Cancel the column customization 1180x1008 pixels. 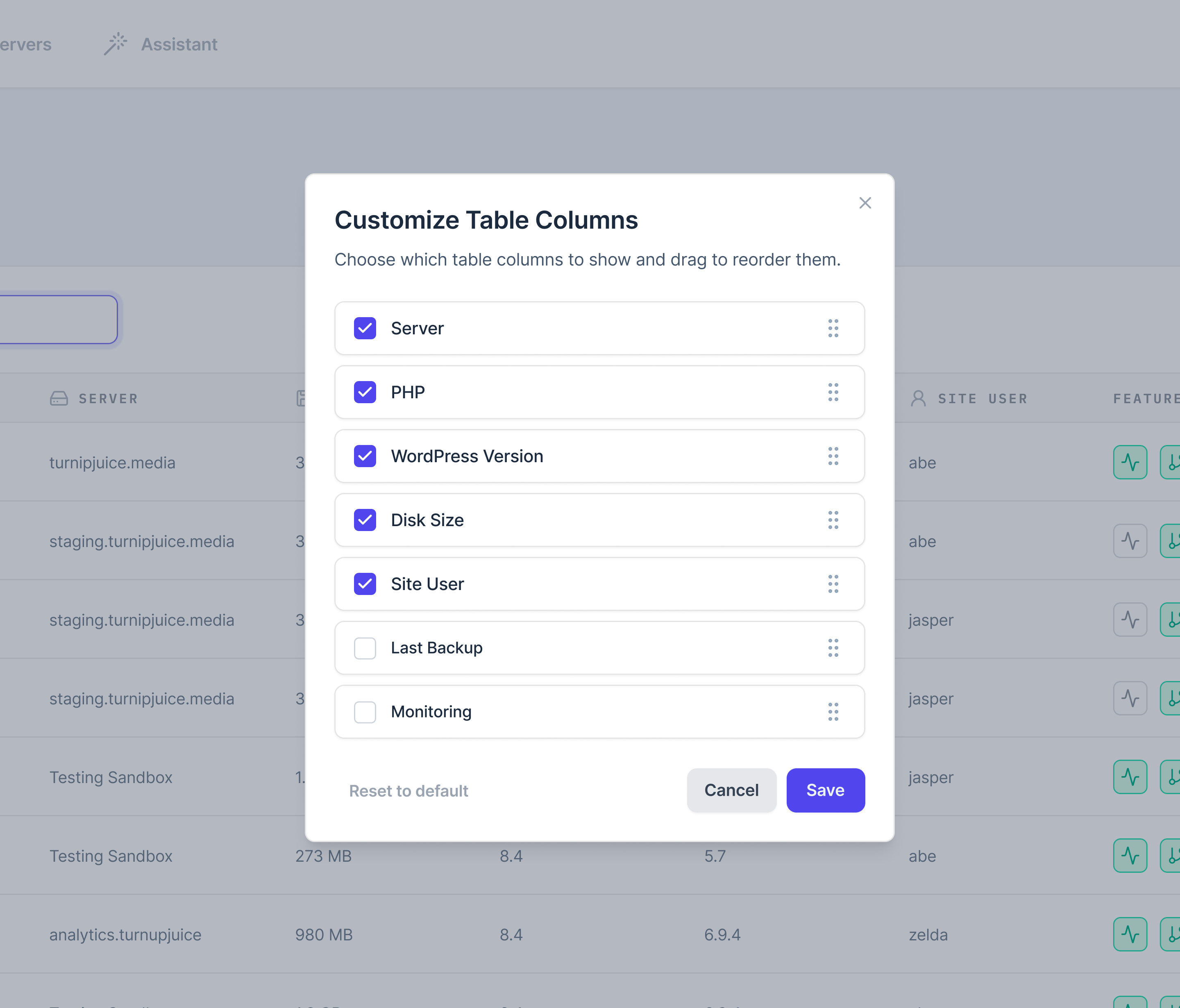click(x=731, y=790)
